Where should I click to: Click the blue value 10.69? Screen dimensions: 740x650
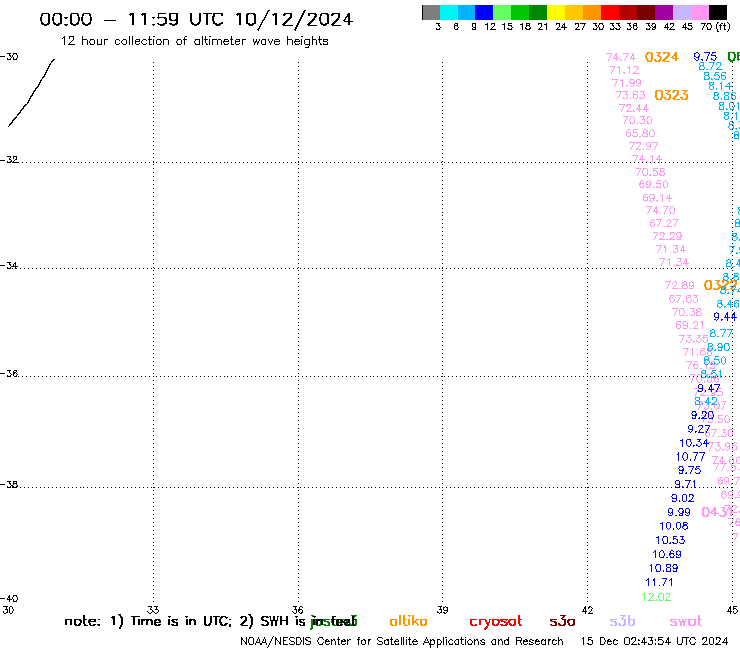(x=667, y=554)
